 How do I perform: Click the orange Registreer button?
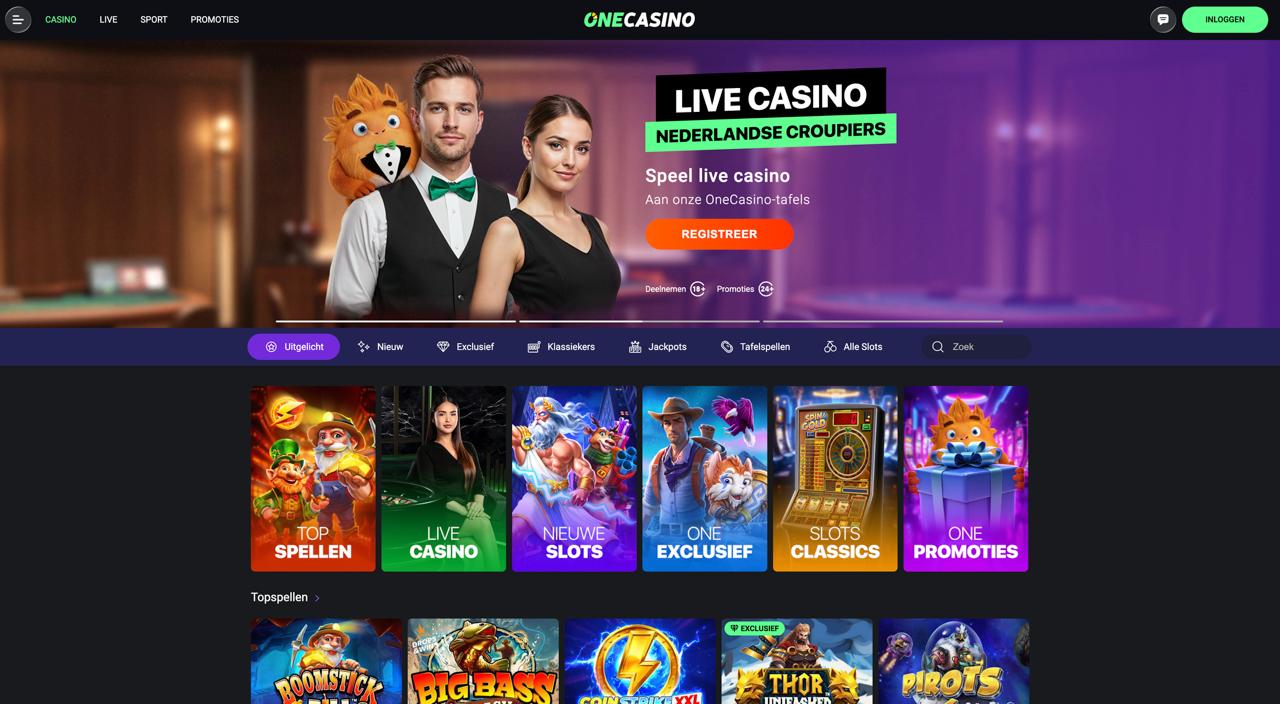(719, 234)
